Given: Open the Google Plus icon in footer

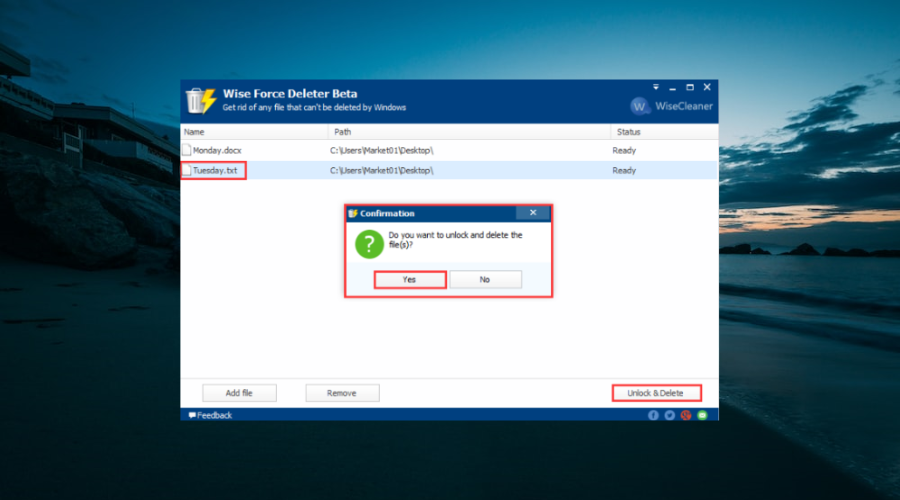Looking at the screenshot, I should [685, 415].
